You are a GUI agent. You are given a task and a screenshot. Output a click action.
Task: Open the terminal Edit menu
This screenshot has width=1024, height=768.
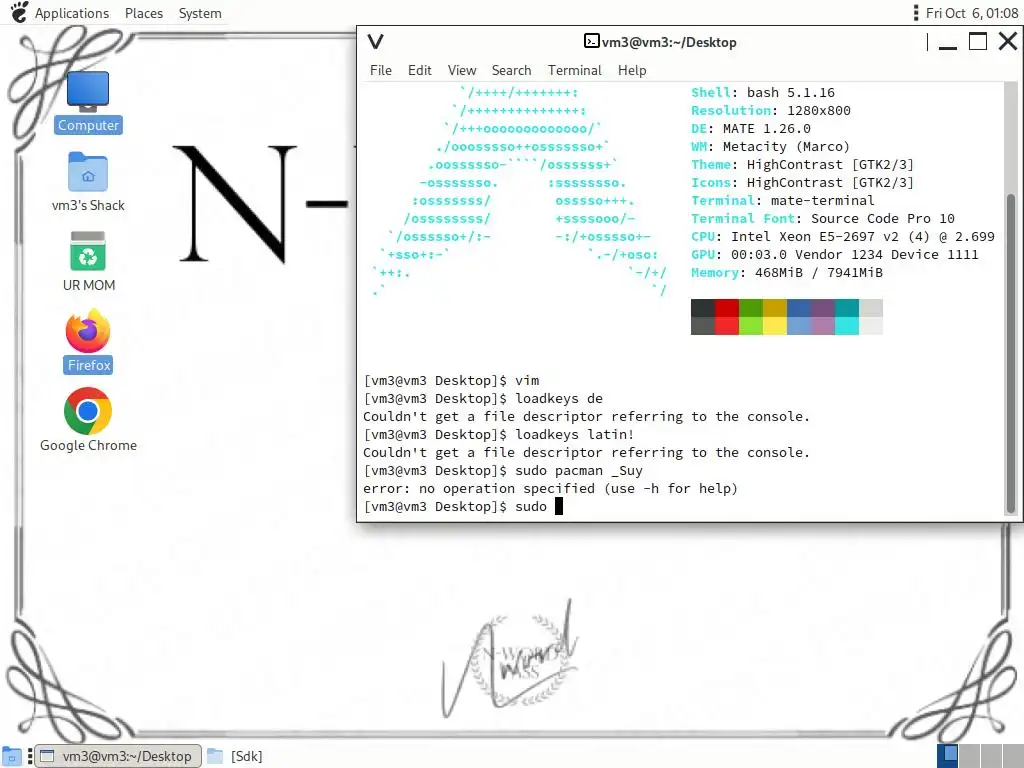coord(419,70)
